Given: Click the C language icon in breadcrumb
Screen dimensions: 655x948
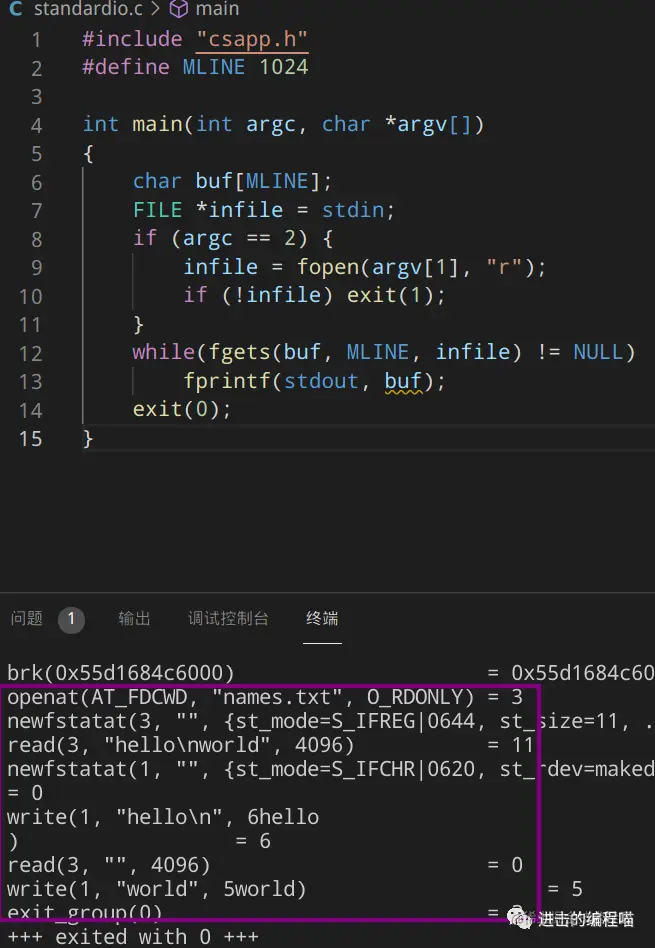Looking at the screenshot, I should [x=16, y=8].
